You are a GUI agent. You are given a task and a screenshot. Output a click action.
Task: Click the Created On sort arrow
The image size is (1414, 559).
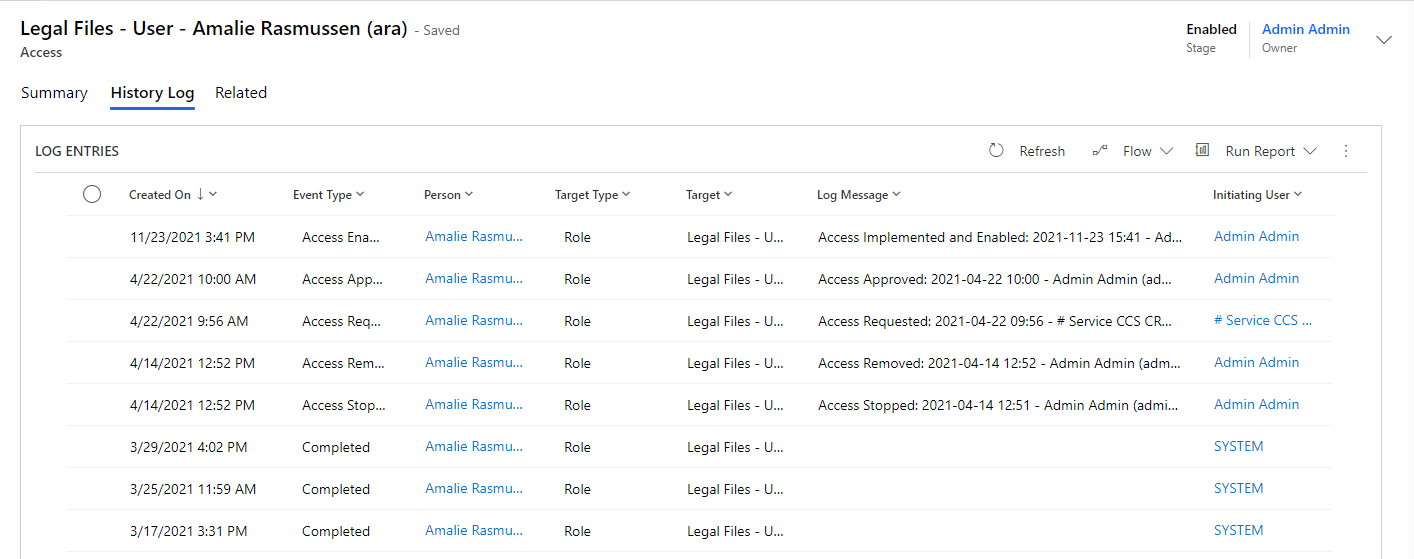tap(200, 195)
